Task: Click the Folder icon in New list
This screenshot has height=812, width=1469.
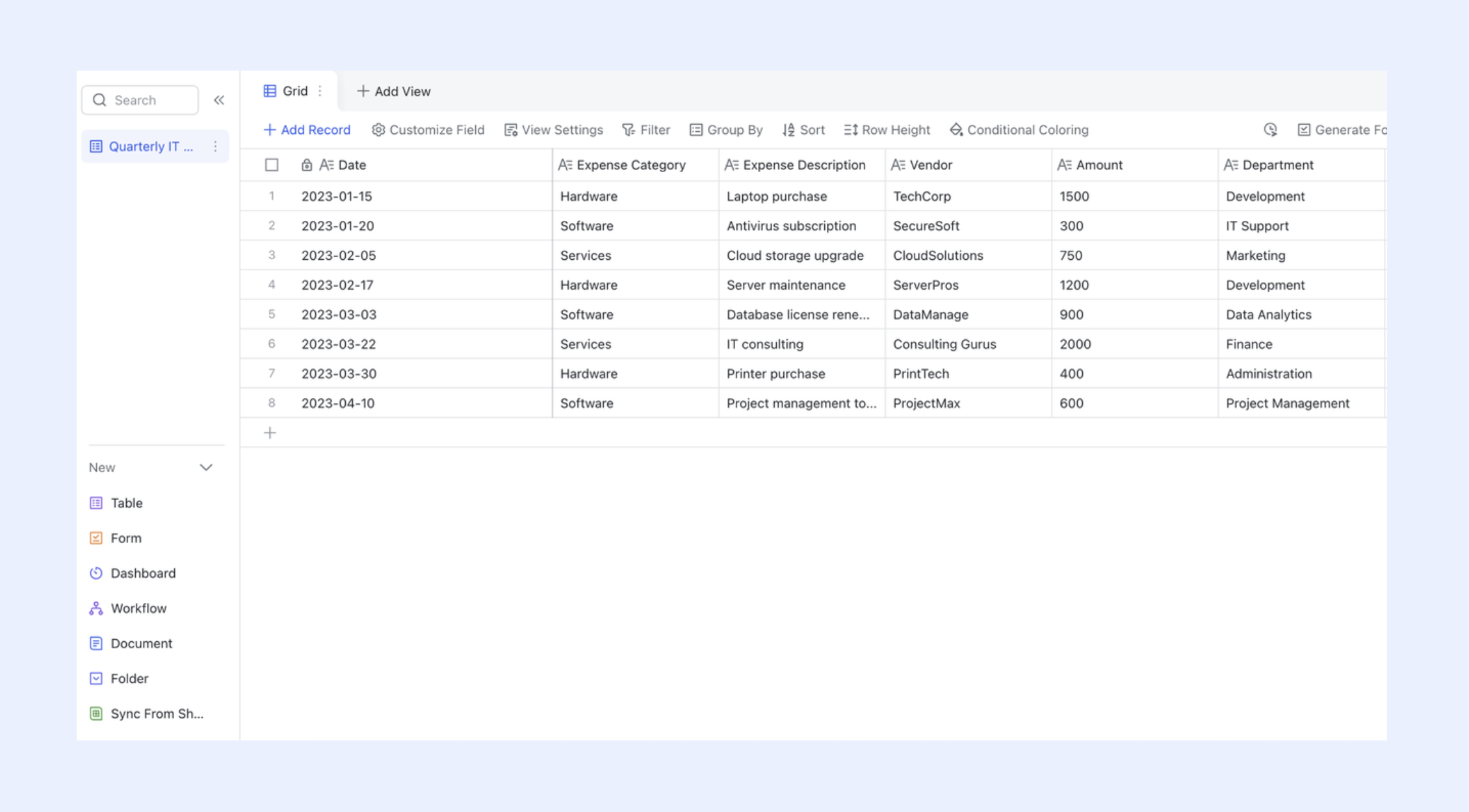Action: pyautogui.click(x=96, y=678)
